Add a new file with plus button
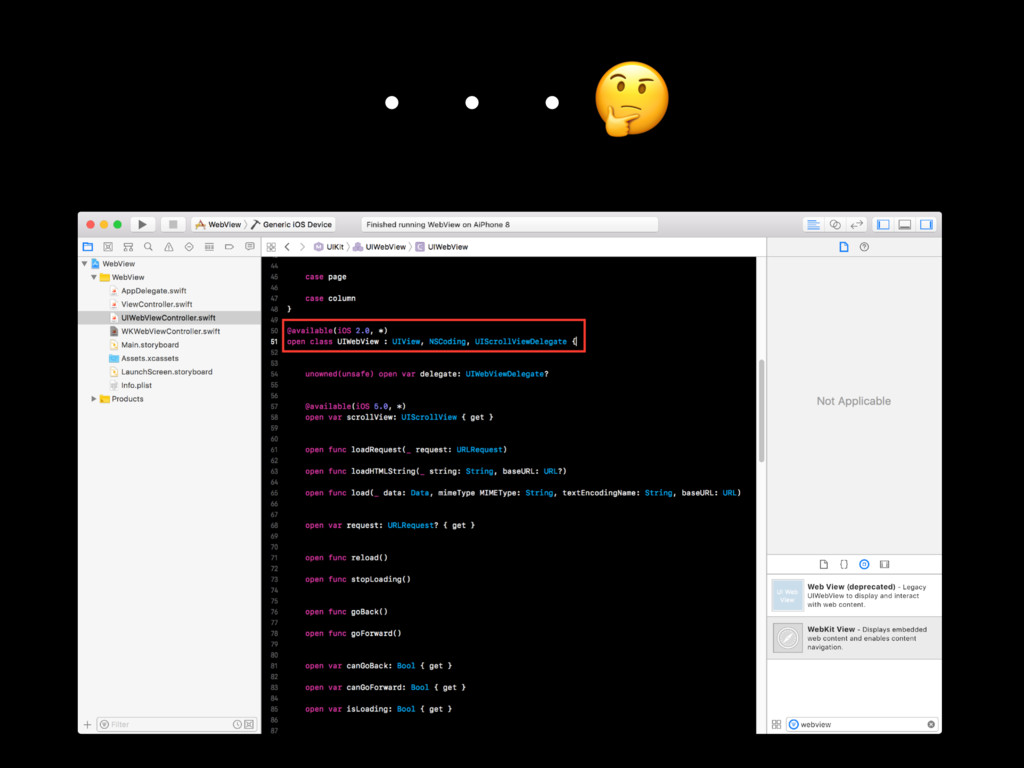 pos(88,724)
